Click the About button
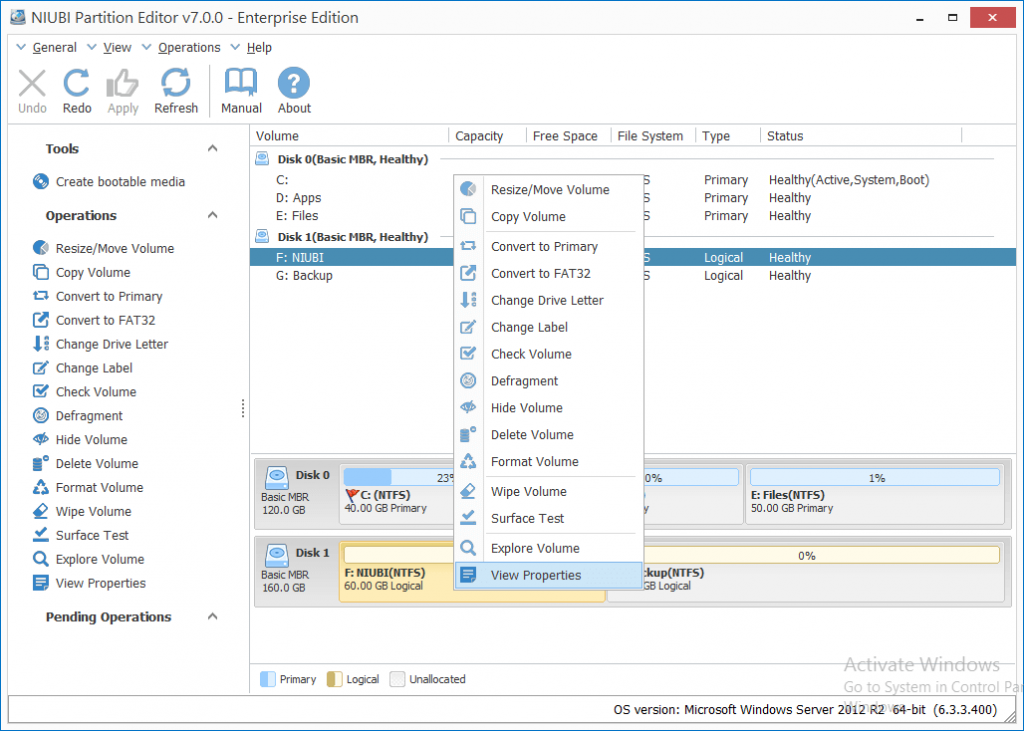Viewport: 1024px width, 731px height. click(293, 90)
